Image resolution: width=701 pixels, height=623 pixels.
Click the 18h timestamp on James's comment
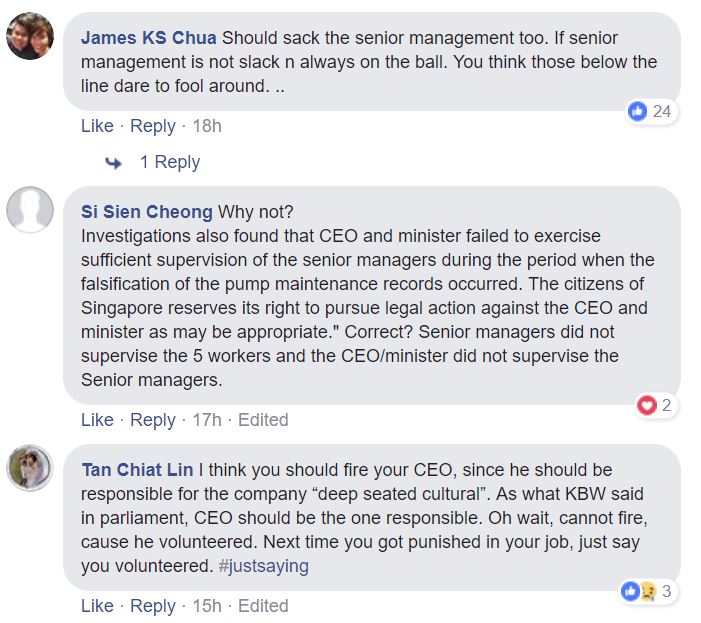coord(206,126)
